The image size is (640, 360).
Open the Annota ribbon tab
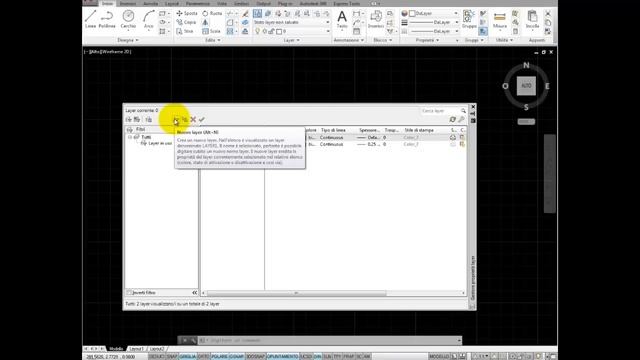click(150, 4)
